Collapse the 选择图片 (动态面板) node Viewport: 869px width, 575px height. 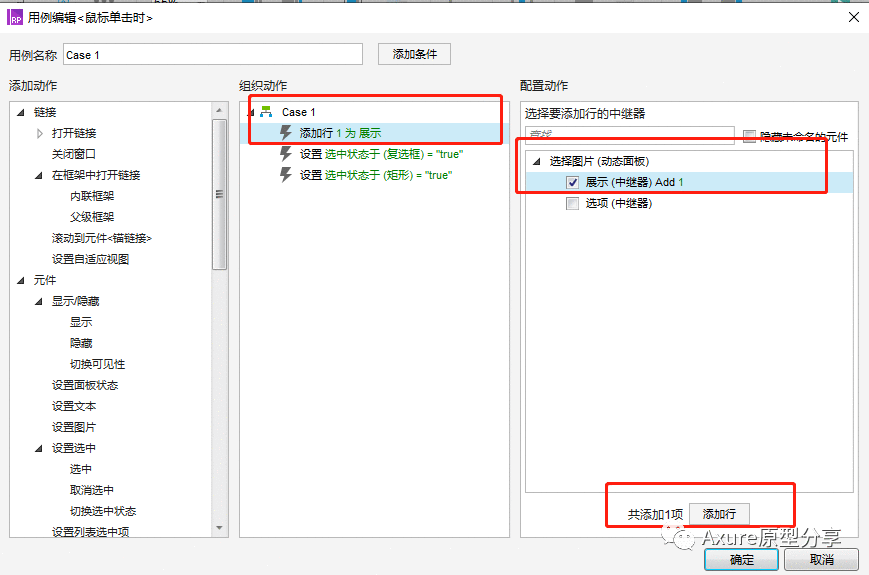[536, 161]
